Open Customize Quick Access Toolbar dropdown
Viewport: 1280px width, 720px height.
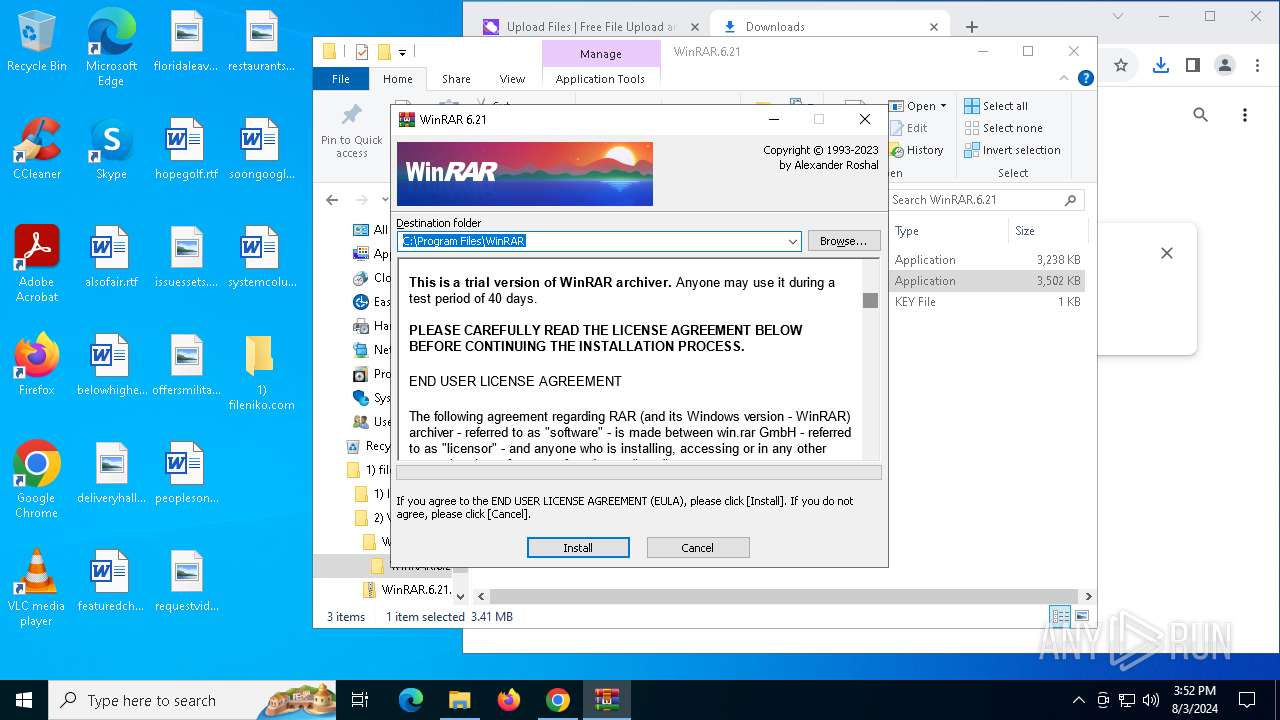tap(402, 52)
